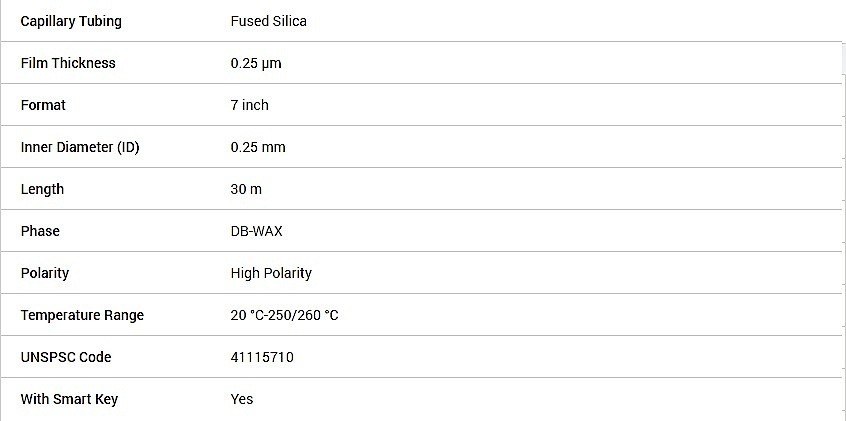Click the Format row label
The width and height of the screenshot is (846, 421).
tap(43, 105)
